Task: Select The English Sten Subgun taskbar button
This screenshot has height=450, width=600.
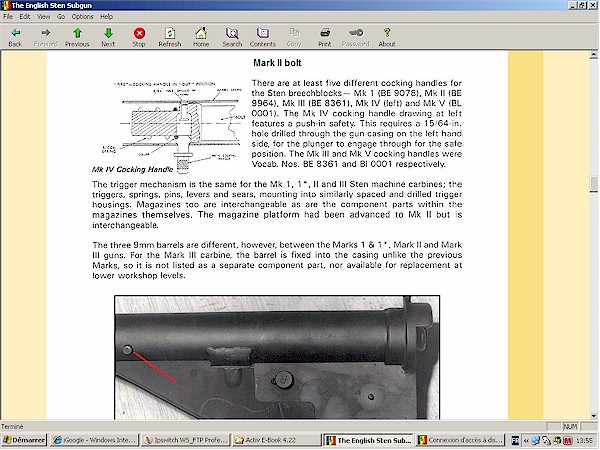Action: click(368, 440)
